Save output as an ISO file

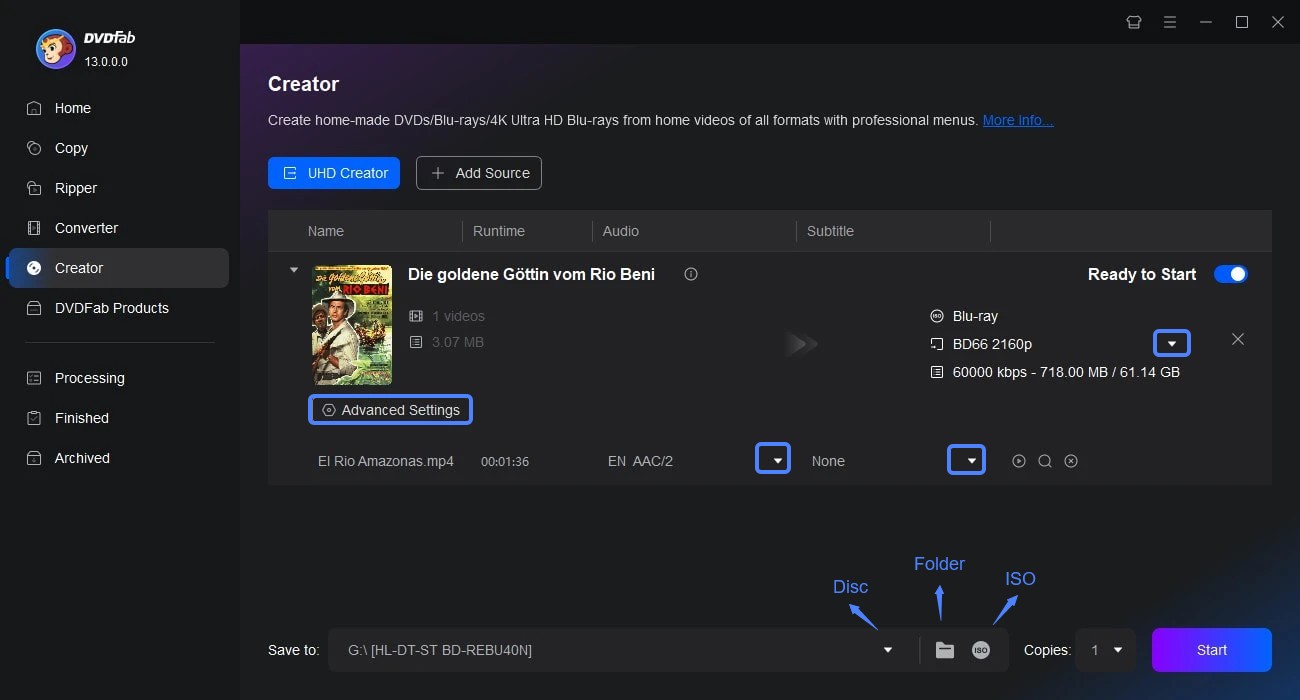point(980,649)
